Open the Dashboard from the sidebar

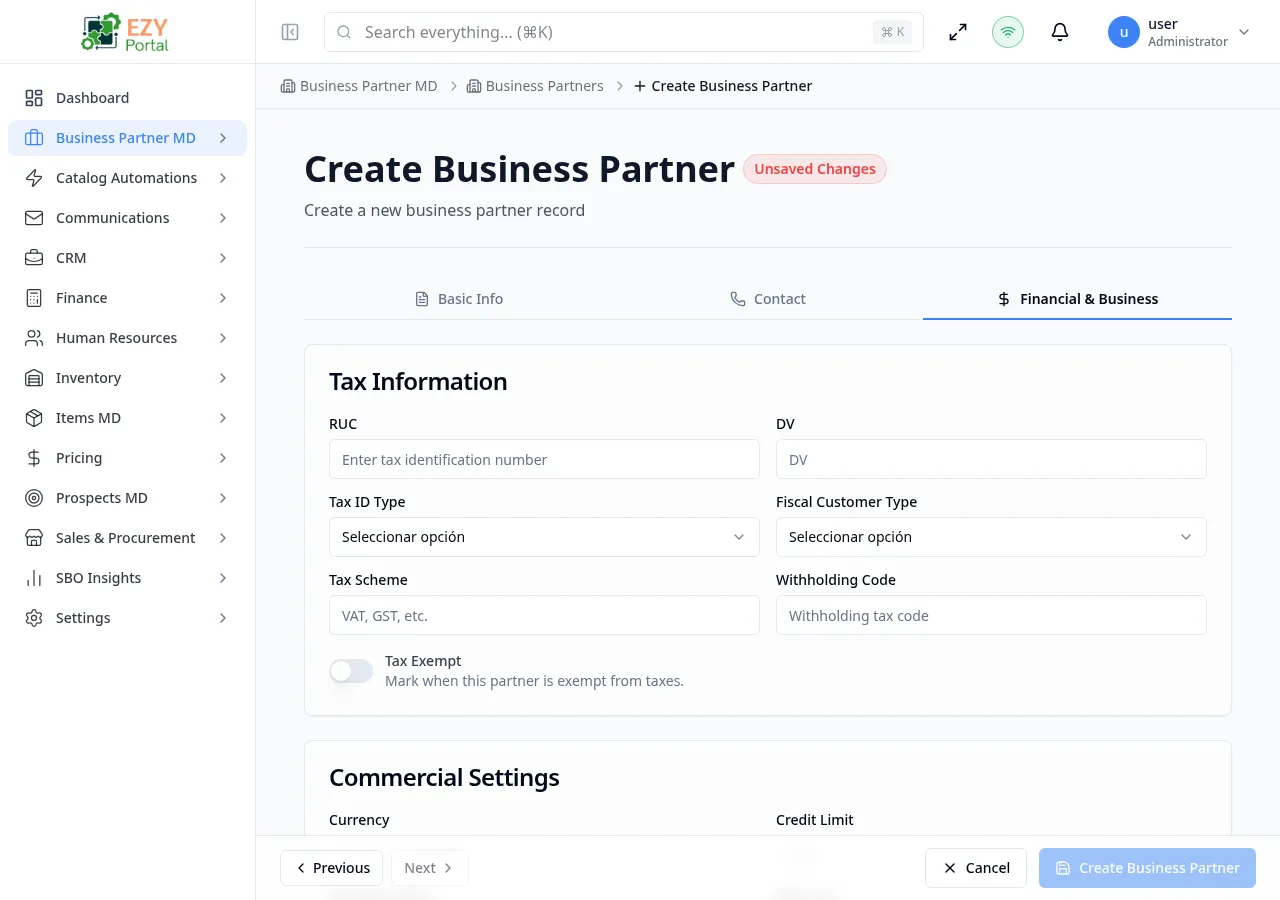pos(92,97)
